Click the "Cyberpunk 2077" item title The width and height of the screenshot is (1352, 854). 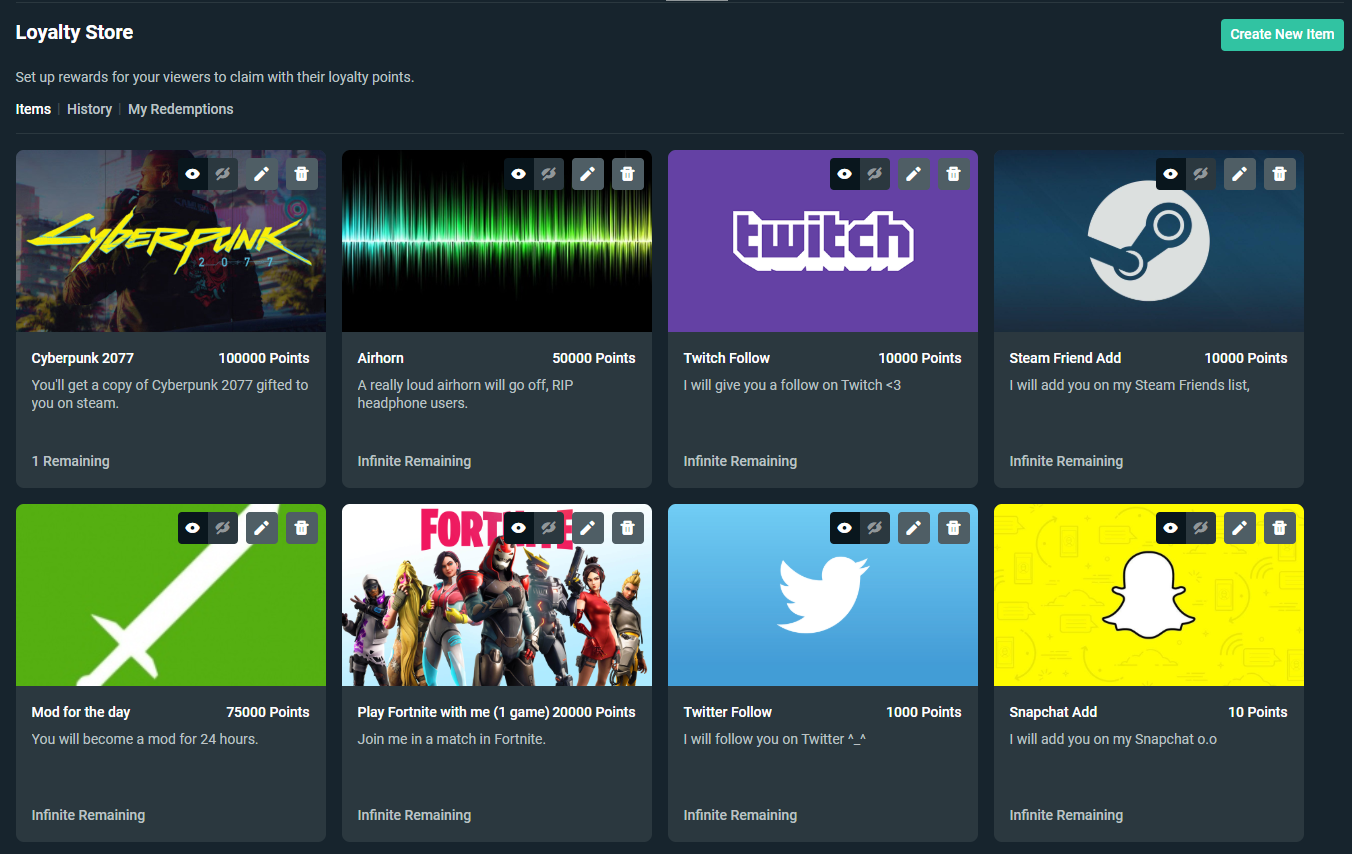[83, 358]
